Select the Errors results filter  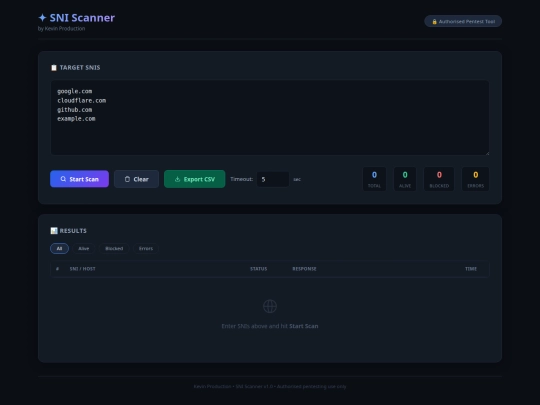pos(146,248)
